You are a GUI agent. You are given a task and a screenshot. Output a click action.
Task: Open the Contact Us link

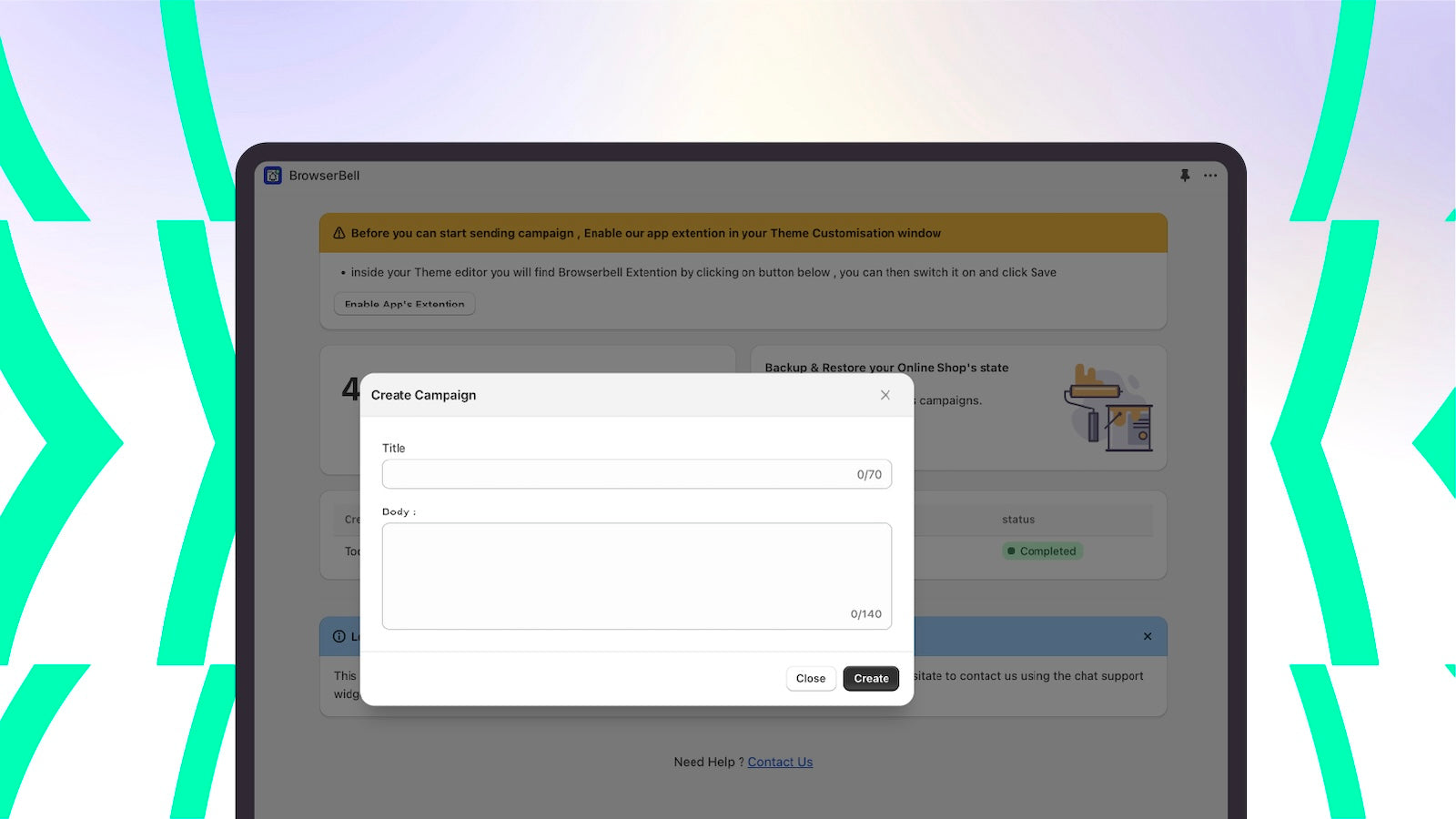pos(780,763)
